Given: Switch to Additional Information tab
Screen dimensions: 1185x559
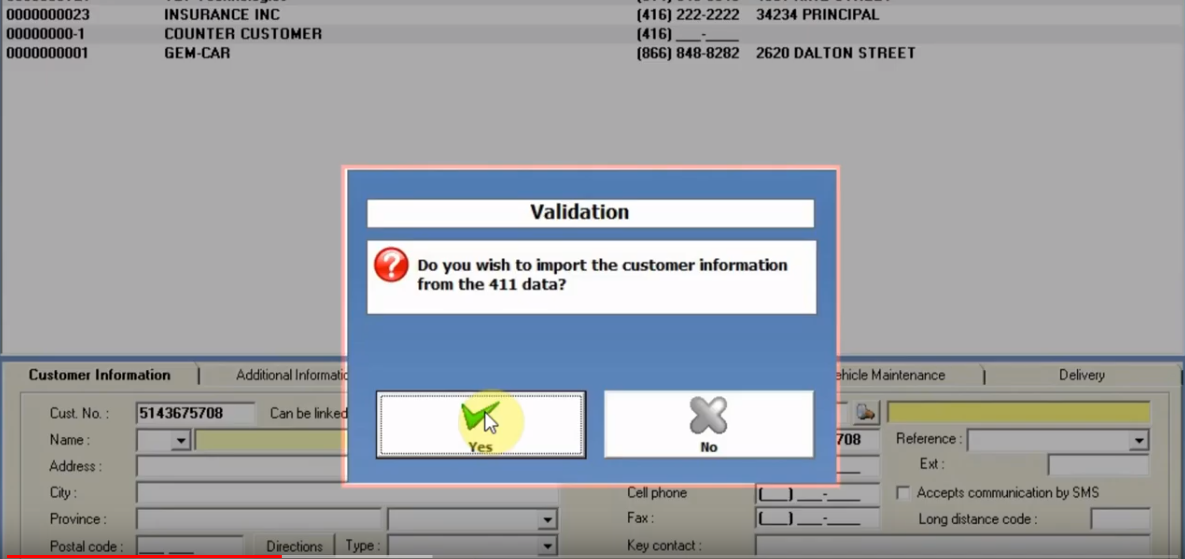Looking at the screenshot, I should (292, 375).
